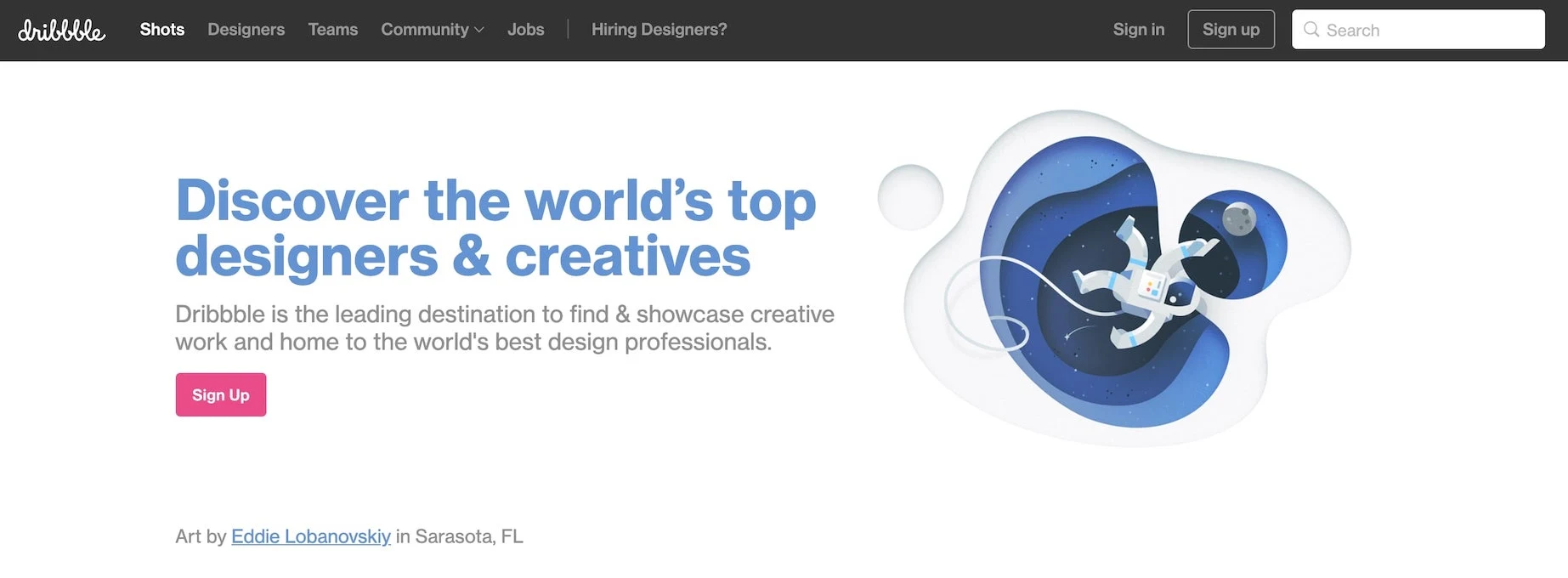The height and width of the screenshot is (578, 1568).
Task: Click the "Discover the world's top" headline
Action: pyautogui.click(x=495, y=201)
